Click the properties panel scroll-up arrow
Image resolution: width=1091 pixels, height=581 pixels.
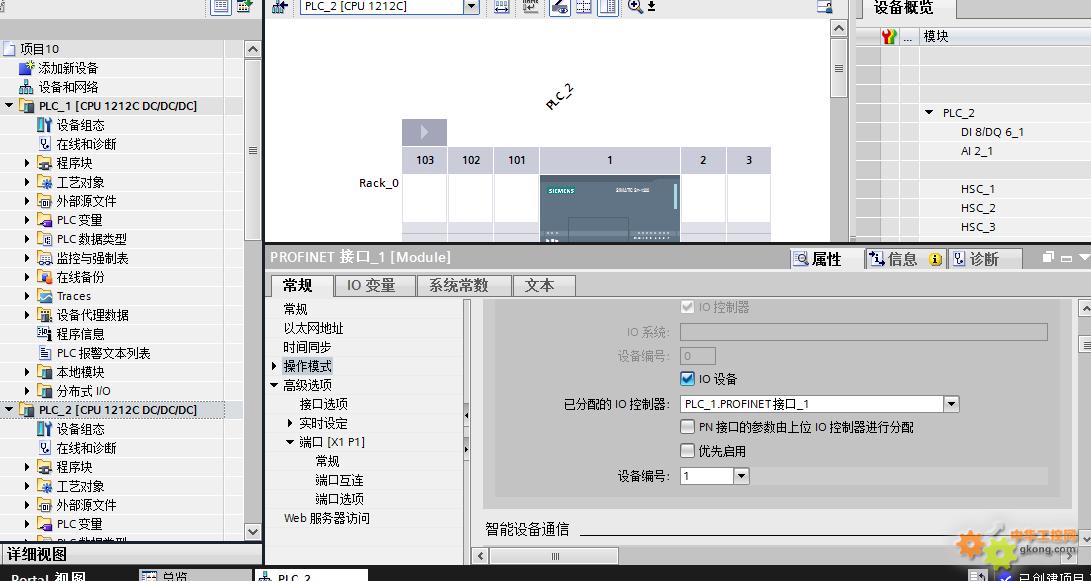(1084, 308)
